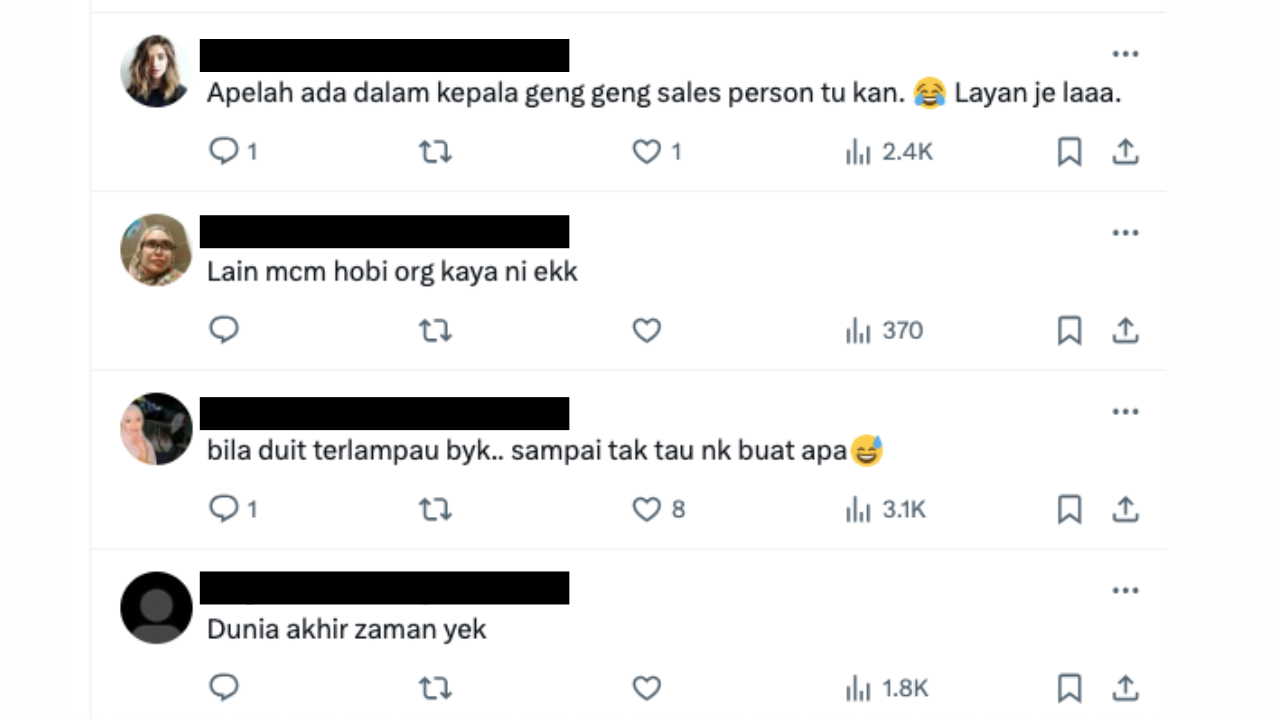
Task: Open profile photo on sales person tweet
Action: [x=156, y=71]
